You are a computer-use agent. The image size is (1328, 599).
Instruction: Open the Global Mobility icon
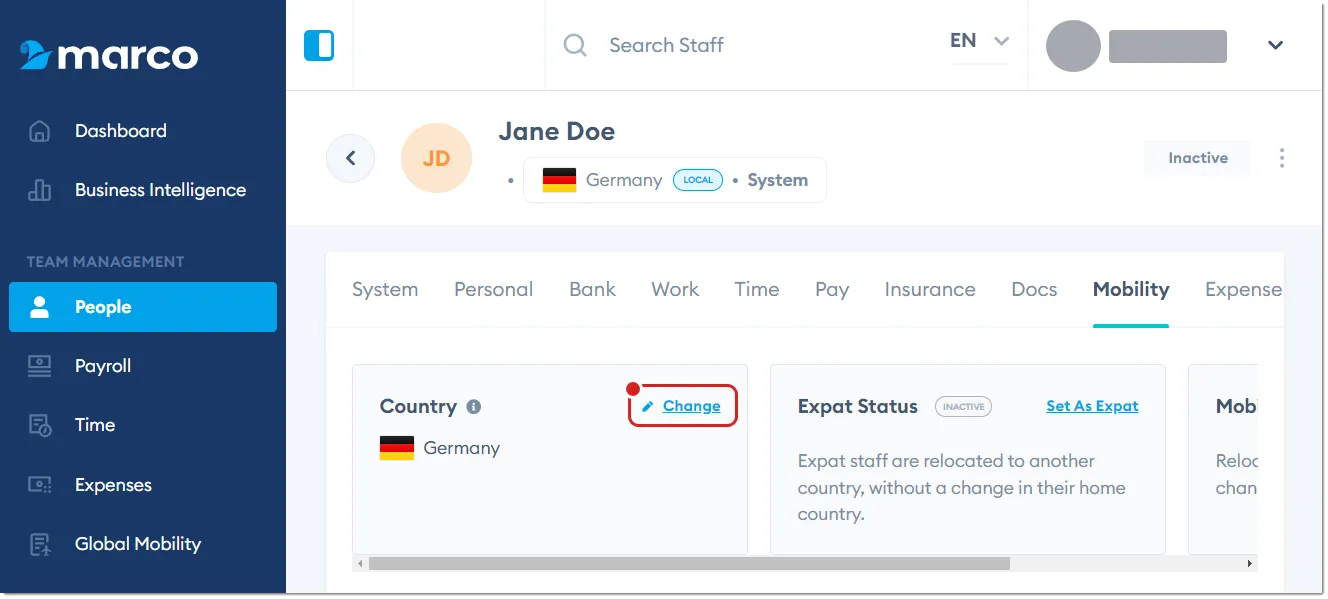click(x=40, y=544)
